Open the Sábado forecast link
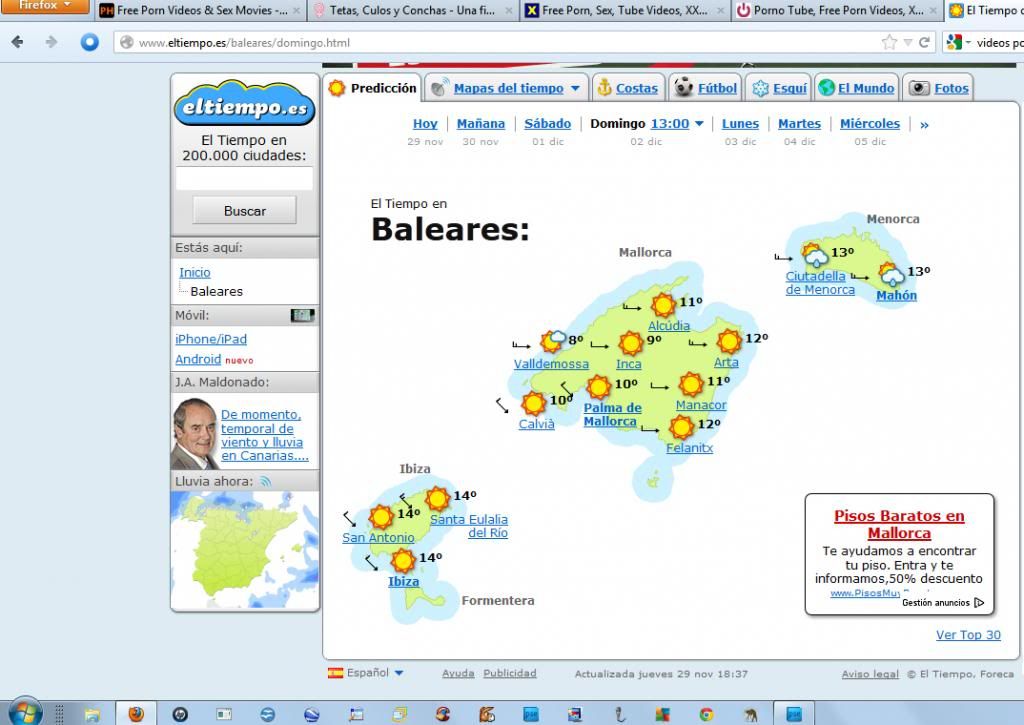Screen dimensions: 1024x725 (547, 123)
